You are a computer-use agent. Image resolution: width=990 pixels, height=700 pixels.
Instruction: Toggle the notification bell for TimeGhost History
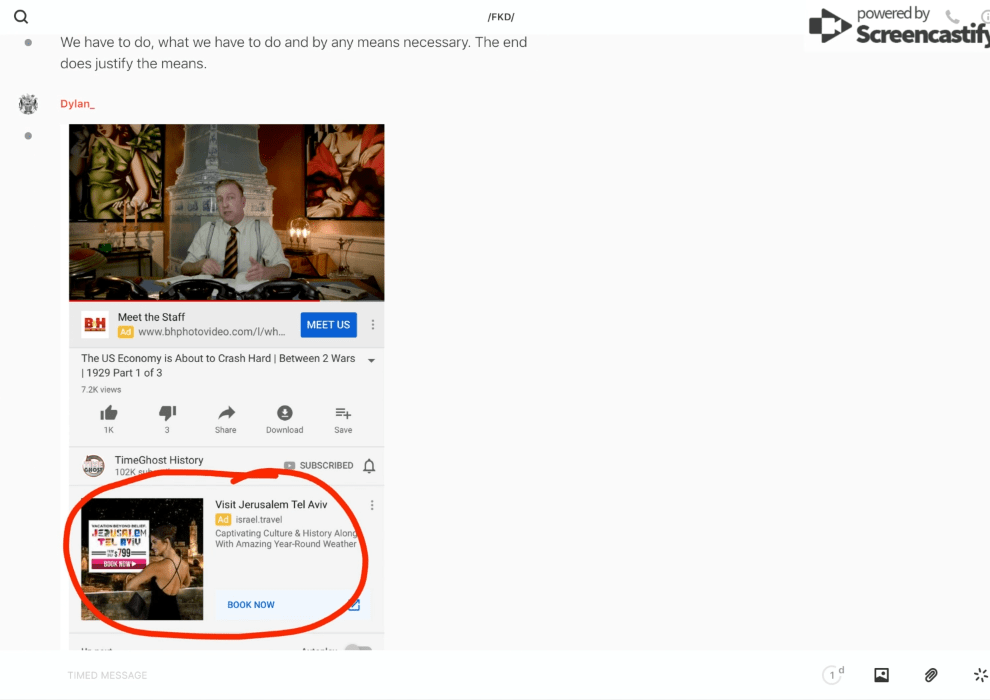pyautogui.click(x=369, y=466)
